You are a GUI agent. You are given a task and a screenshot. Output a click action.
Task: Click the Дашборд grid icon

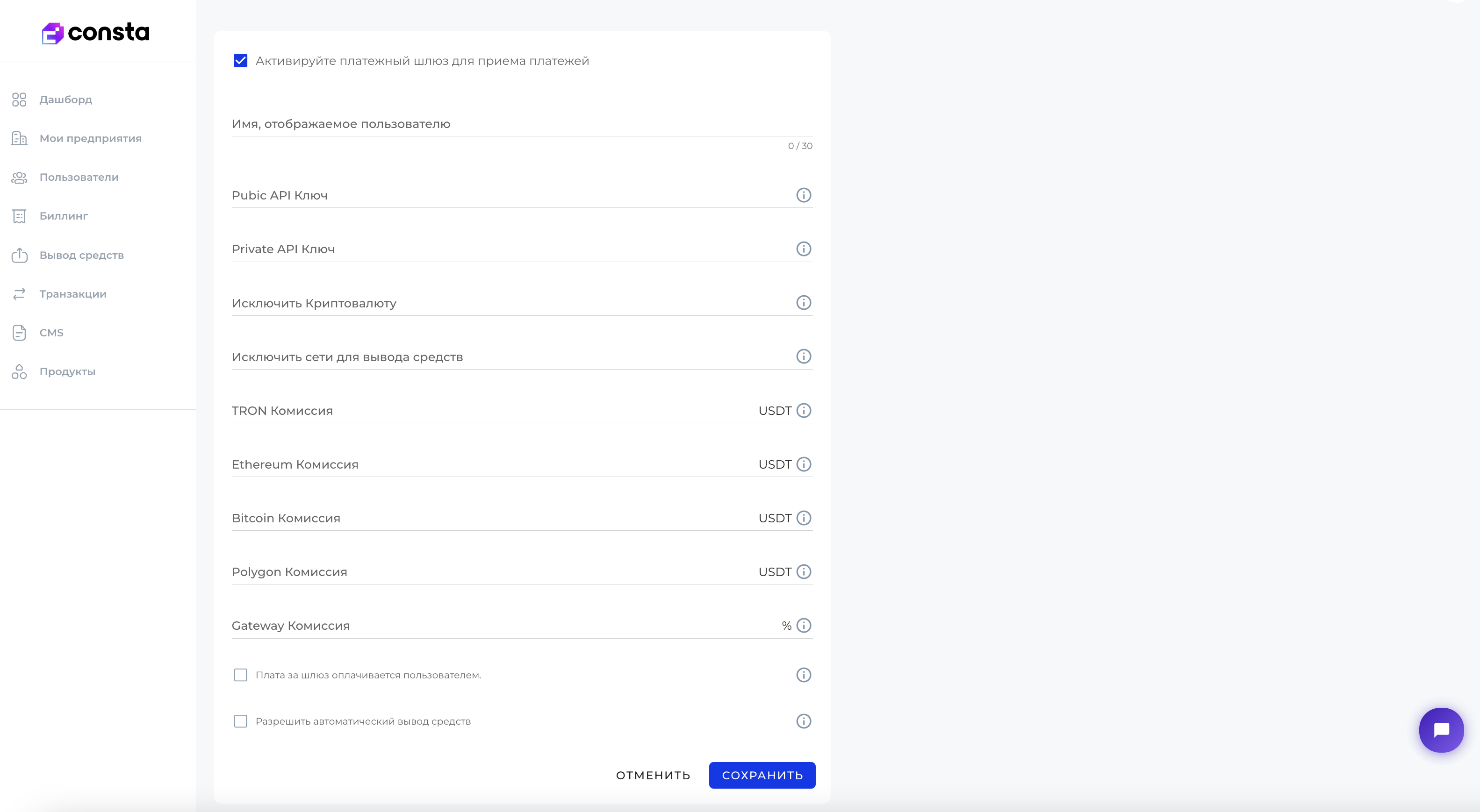coord(19,100)
